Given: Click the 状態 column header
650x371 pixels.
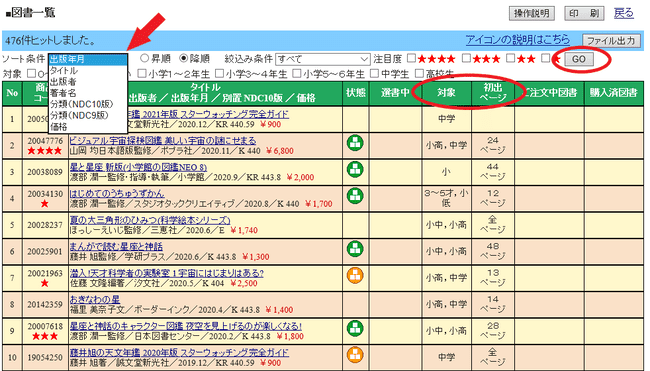Looking at the screenshot, I should point(356,93).
